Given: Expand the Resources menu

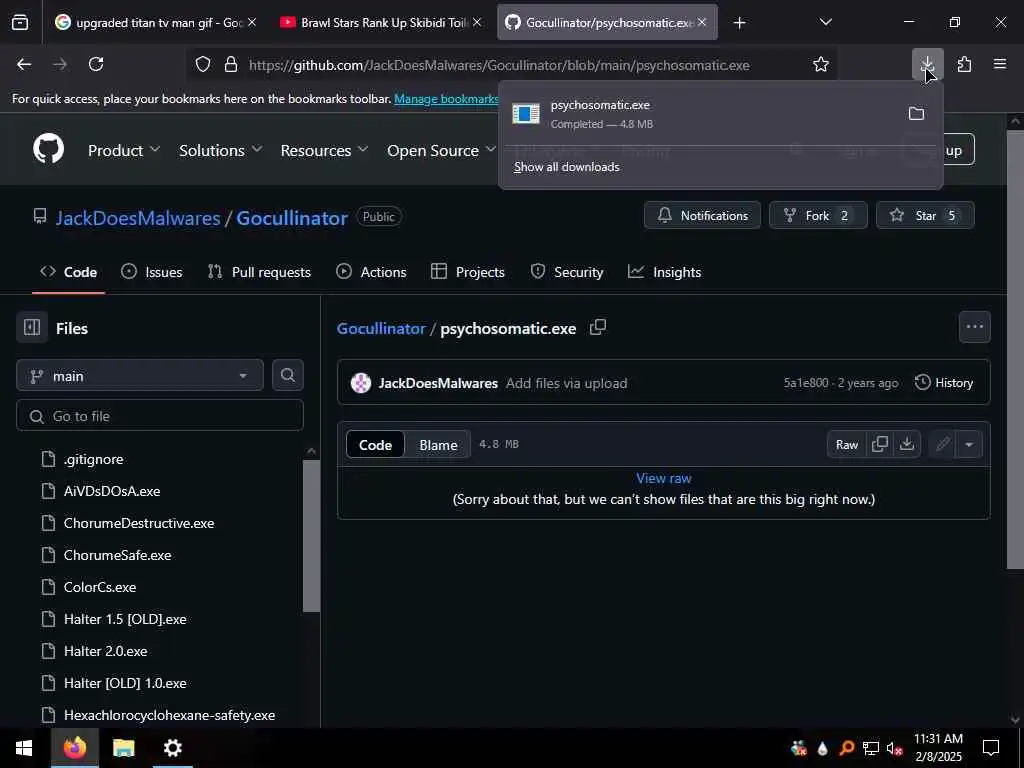Looking at the screenshot, I should point(325,150).
